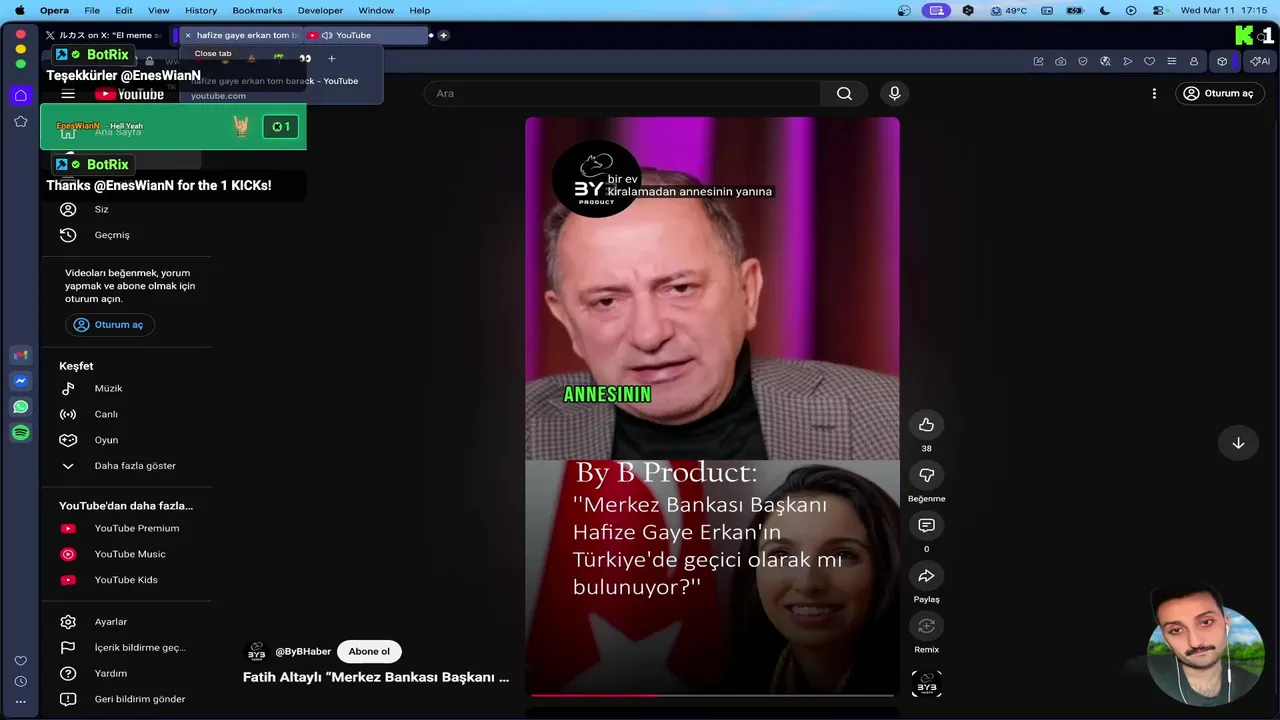Like the Short with thumbs up
Viewport: 1280px width, 720px height.
[x=926, y=424]
